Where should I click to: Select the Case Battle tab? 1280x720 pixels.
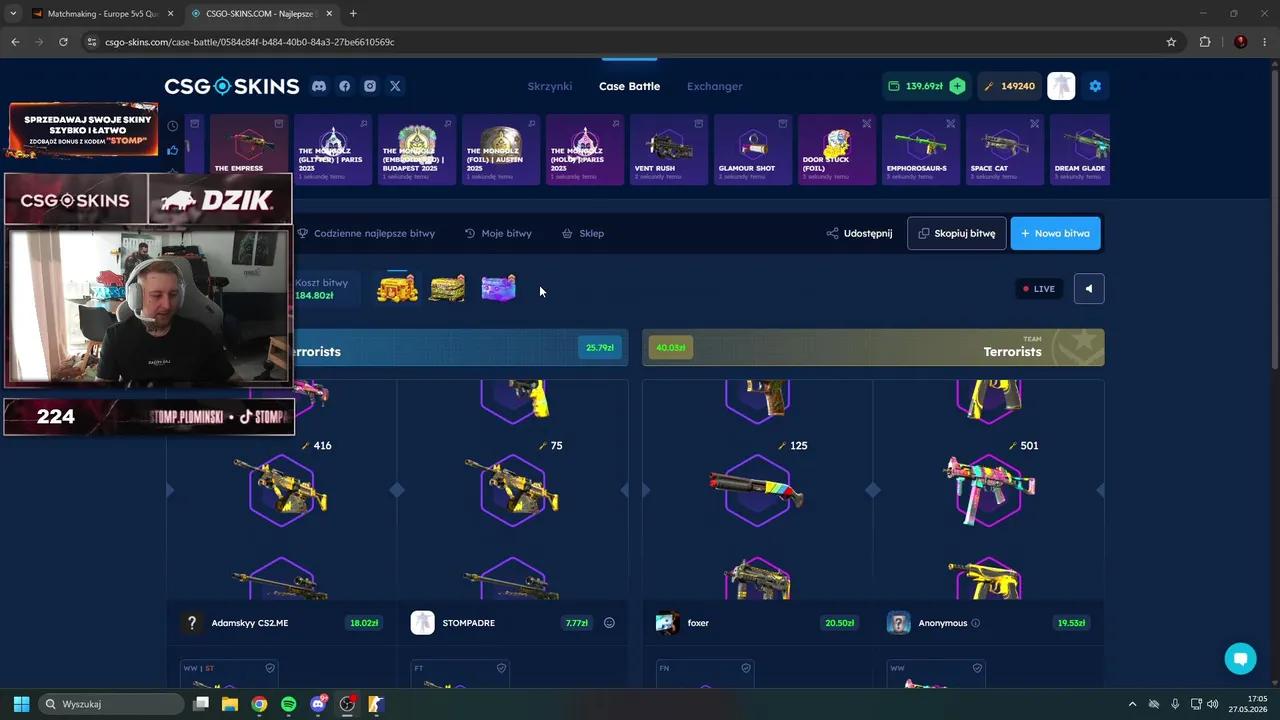[x=629, y=86]
